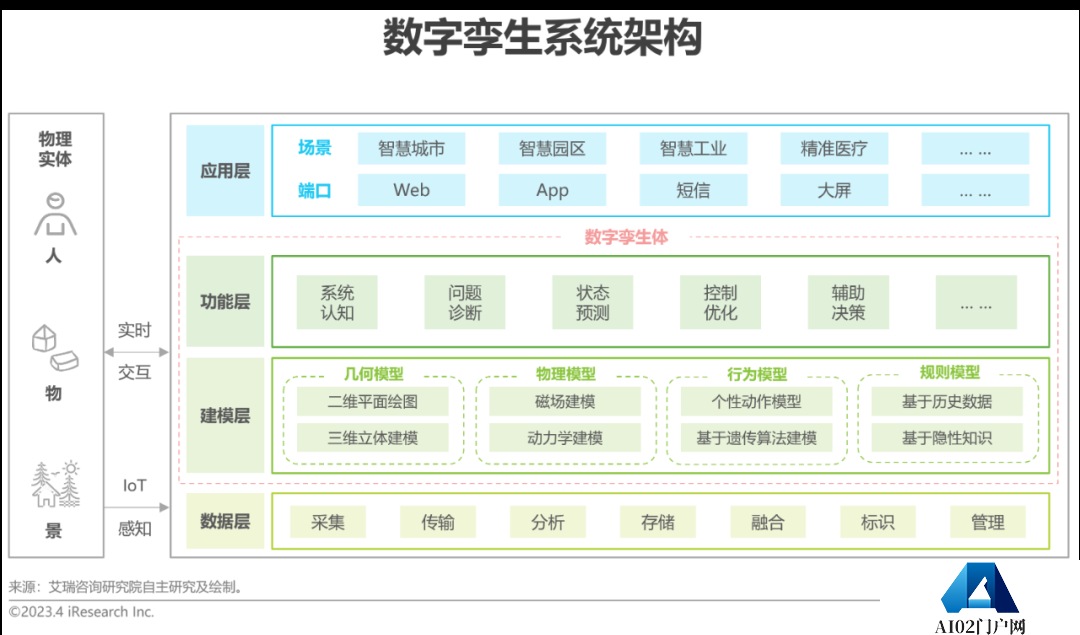Click the 数据层 layer label
1080x635 pixels.
(225, 521)
